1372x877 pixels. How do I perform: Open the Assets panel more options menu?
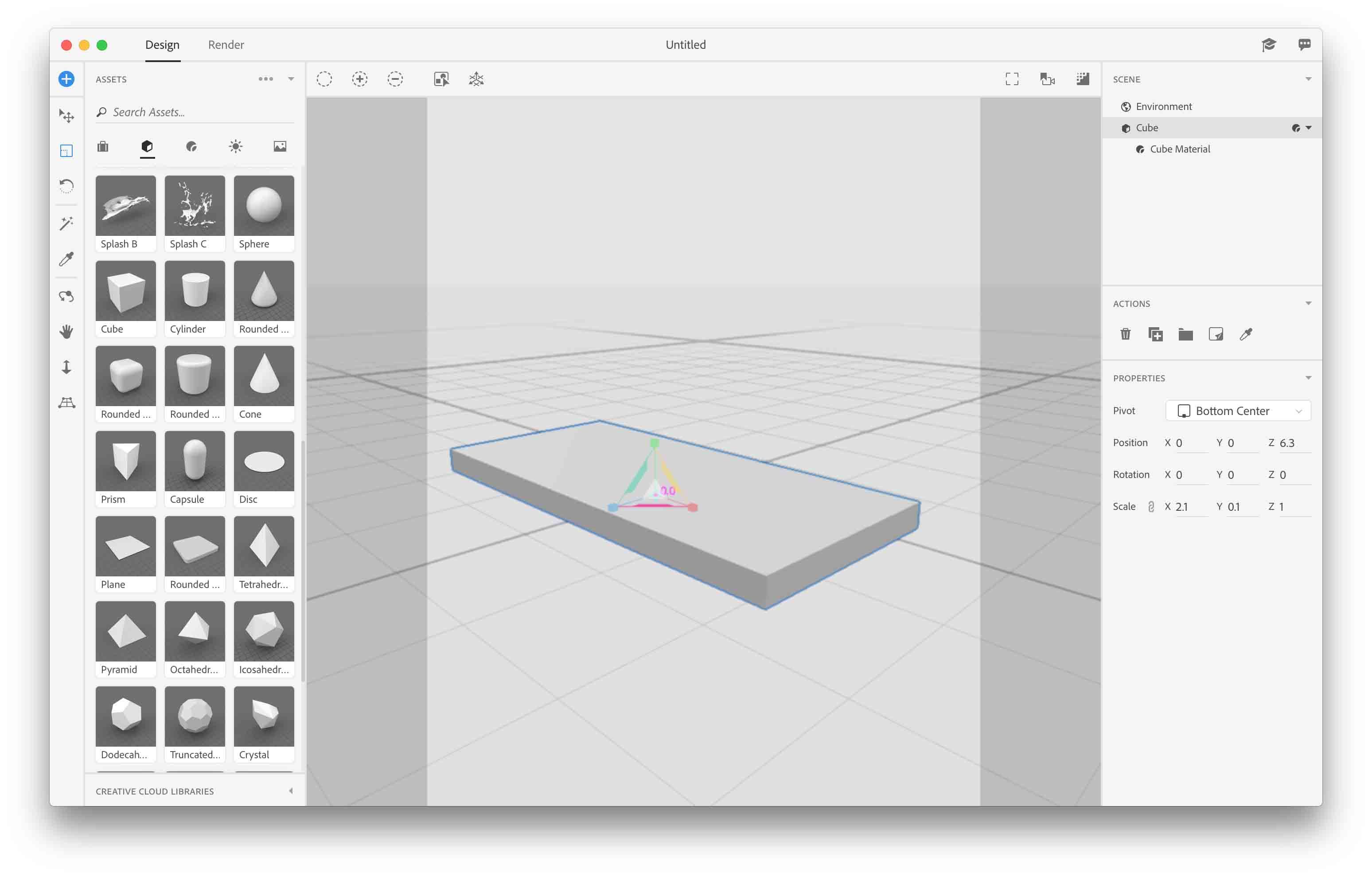(x=265, y=79)
